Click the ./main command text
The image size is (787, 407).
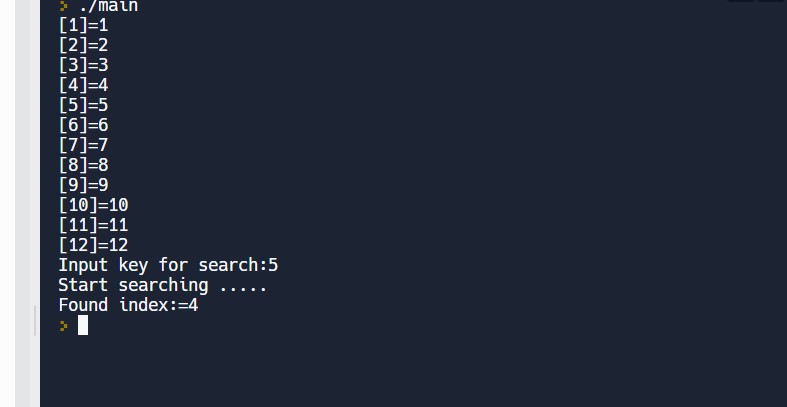tap(108, 6)
